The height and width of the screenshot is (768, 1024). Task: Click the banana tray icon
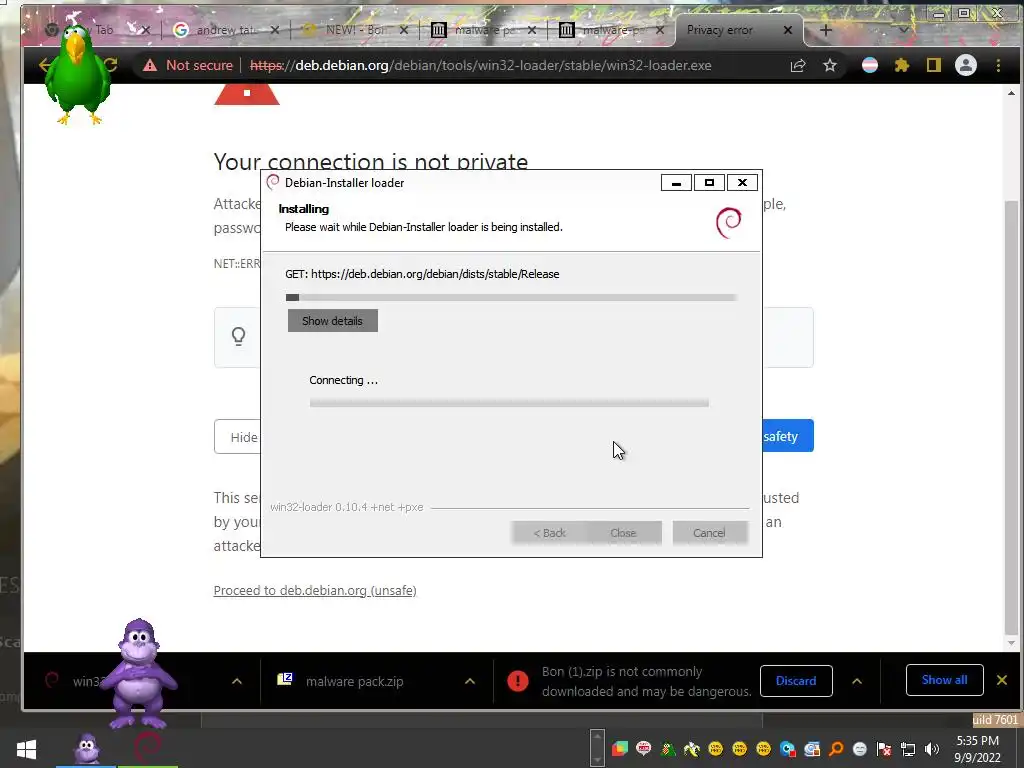[692, 749]
